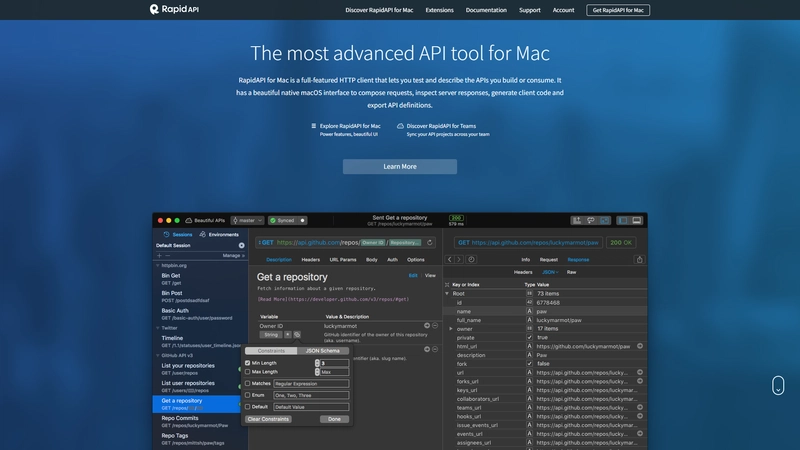Click the arrow icon in the events_url row

[640, 433]
